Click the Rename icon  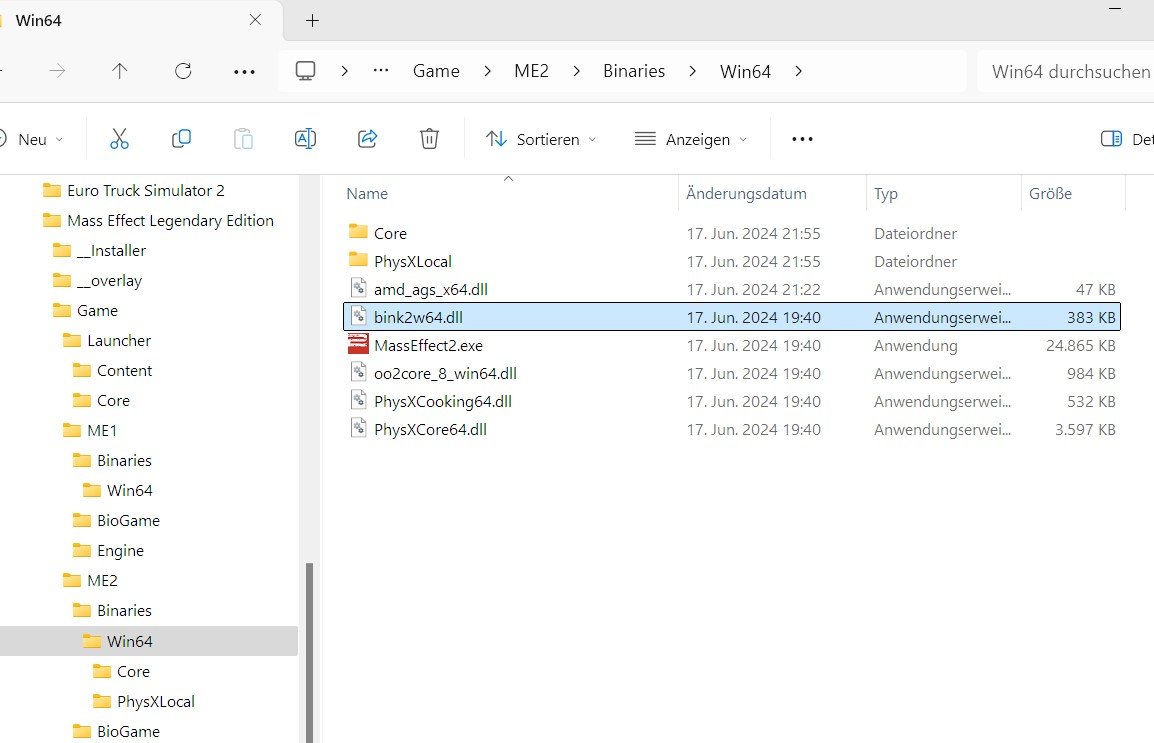(305, 138)
